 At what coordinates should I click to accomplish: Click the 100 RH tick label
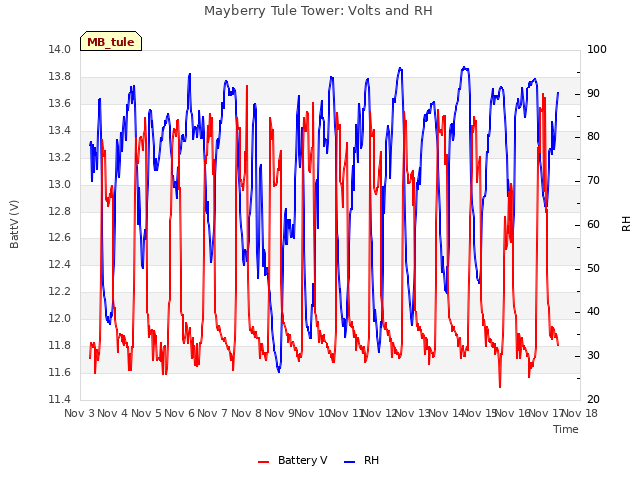click(597, 49)
